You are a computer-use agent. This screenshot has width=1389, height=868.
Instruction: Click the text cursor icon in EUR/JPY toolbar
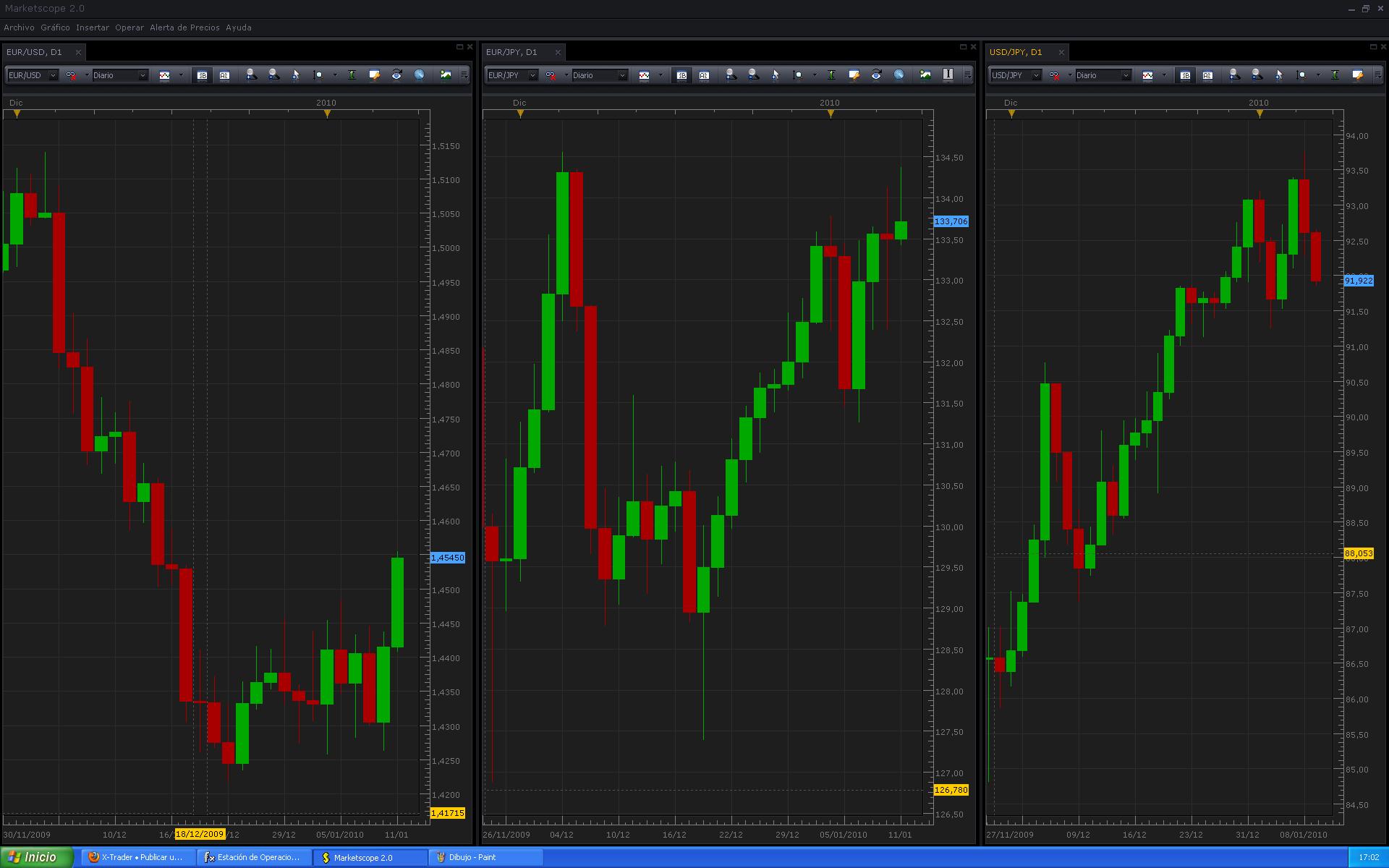[x=948, y=75]
